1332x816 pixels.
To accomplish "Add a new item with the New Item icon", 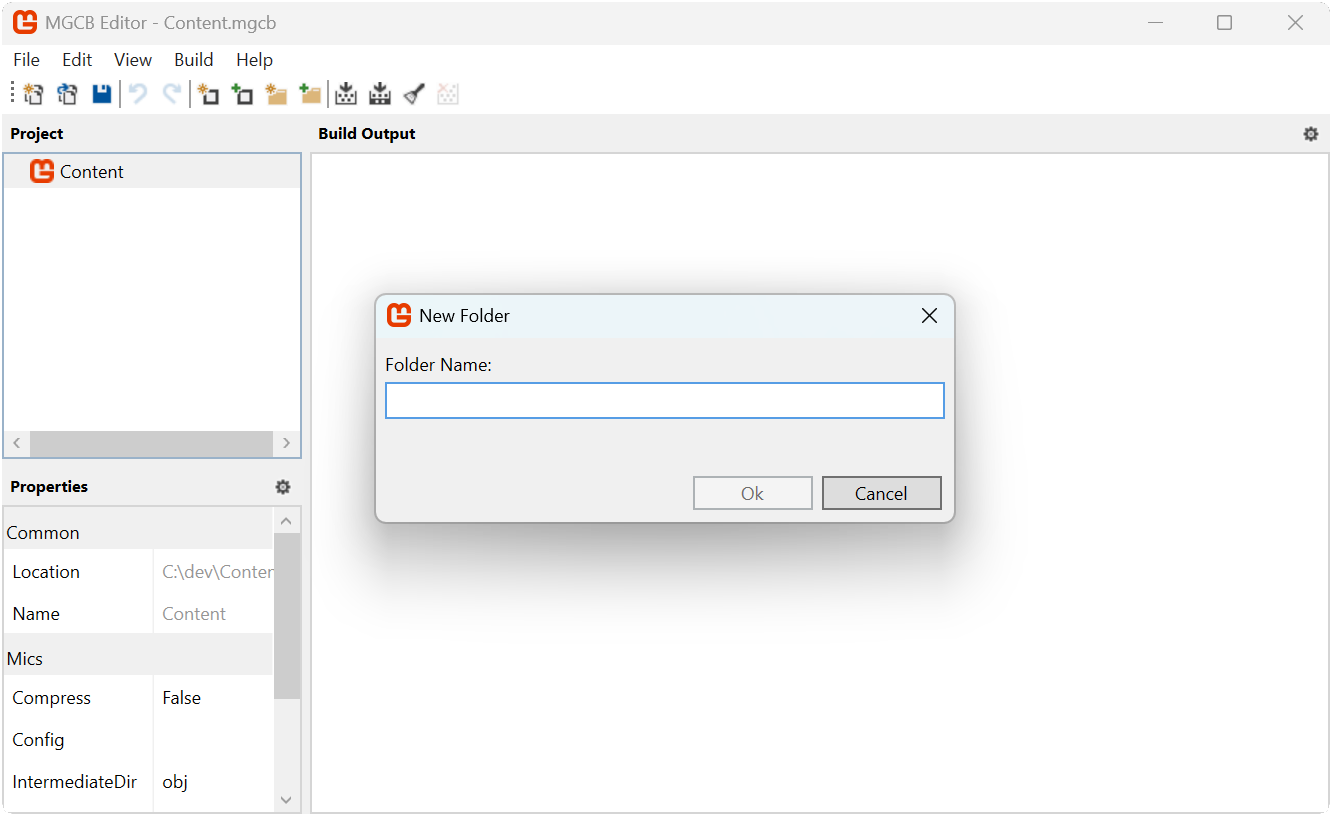I will point(207,93).
